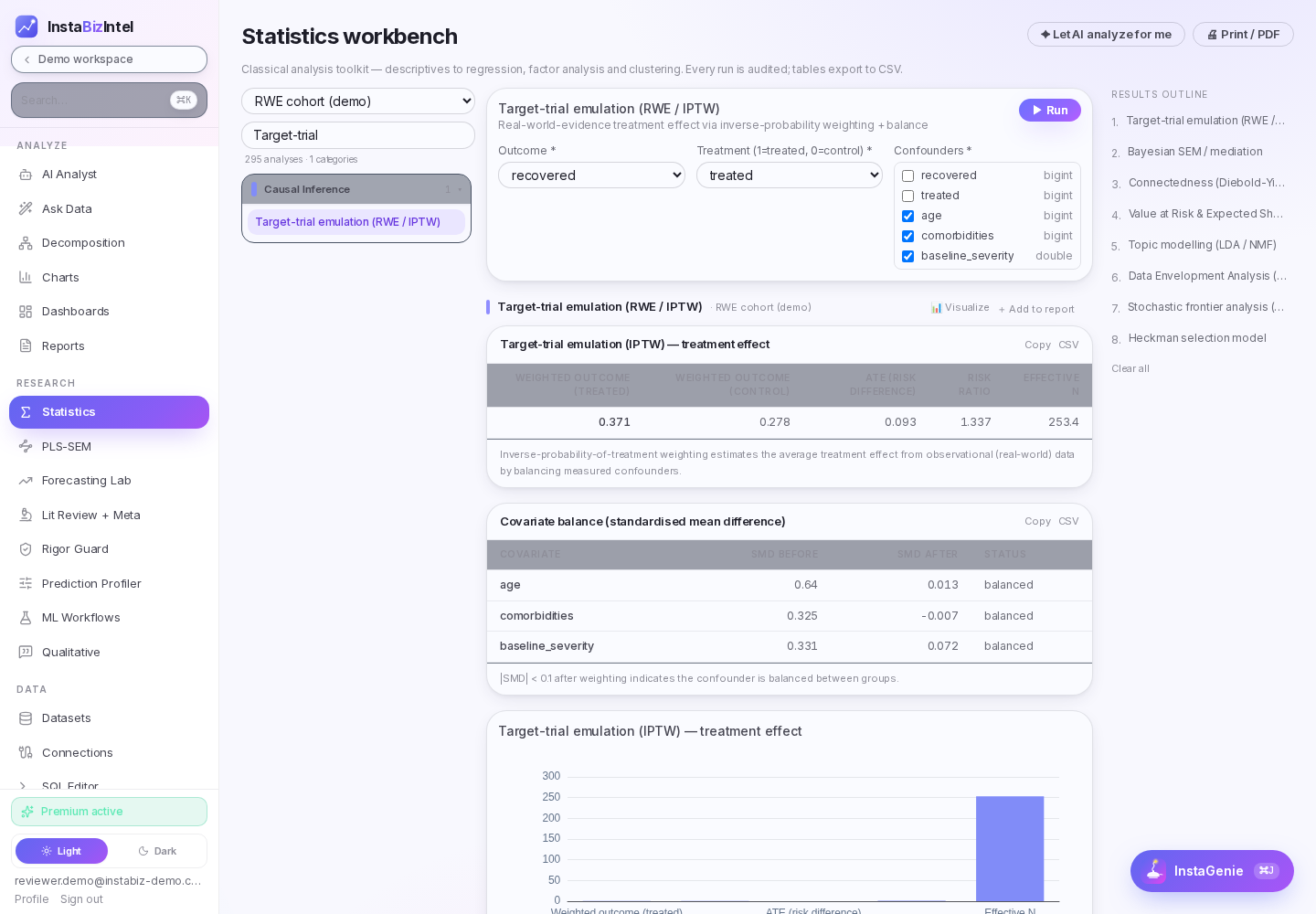Click Forecasting Lab trend icon
The height and width of the screenshot is (914, 1316).
tap(26, 481)
